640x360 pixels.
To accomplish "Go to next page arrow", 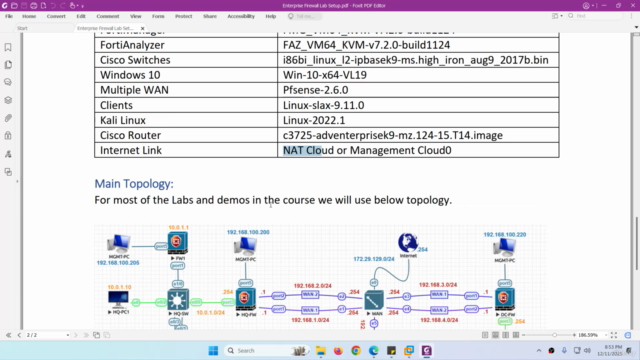I will tap(76, 335).
